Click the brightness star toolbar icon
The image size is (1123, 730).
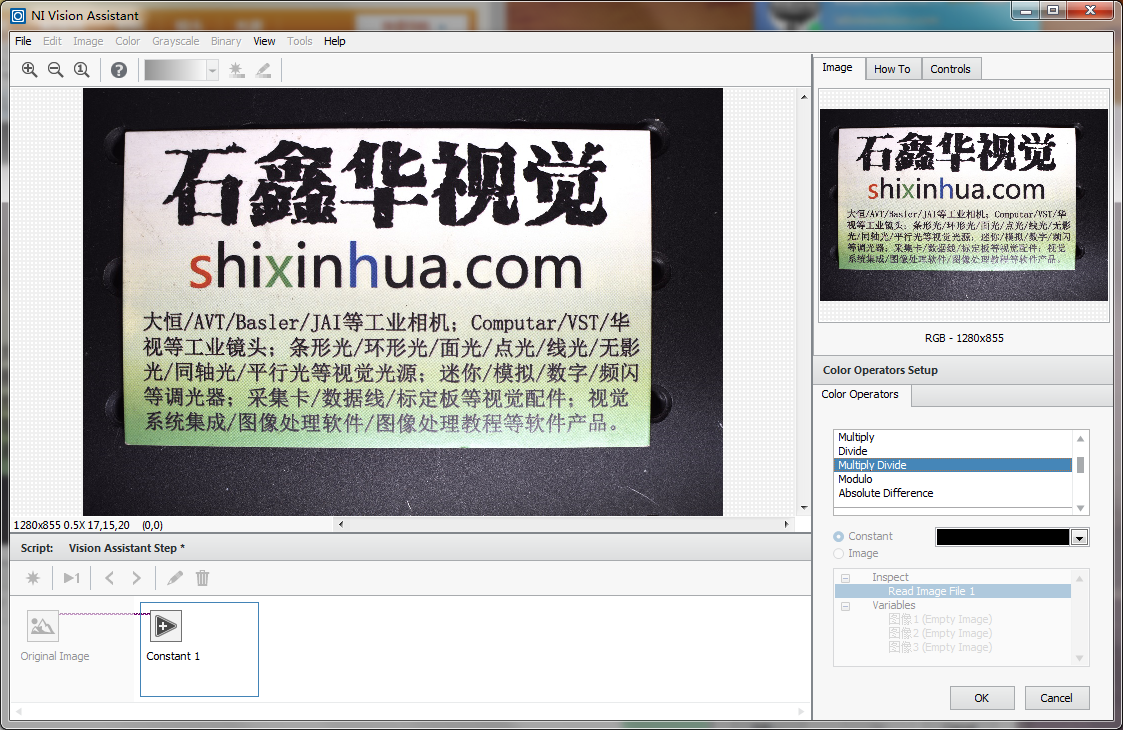coord(236,69)
